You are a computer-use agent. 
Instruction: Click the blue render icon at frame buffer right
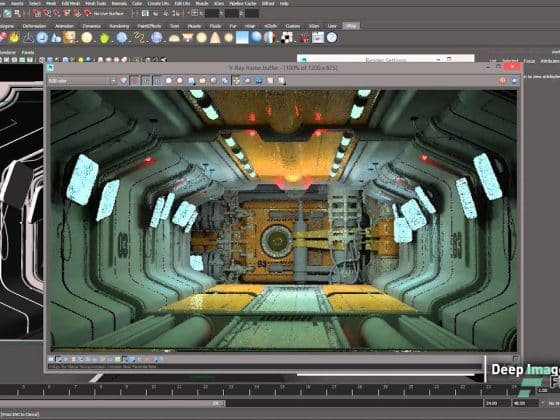click(514, 81)
